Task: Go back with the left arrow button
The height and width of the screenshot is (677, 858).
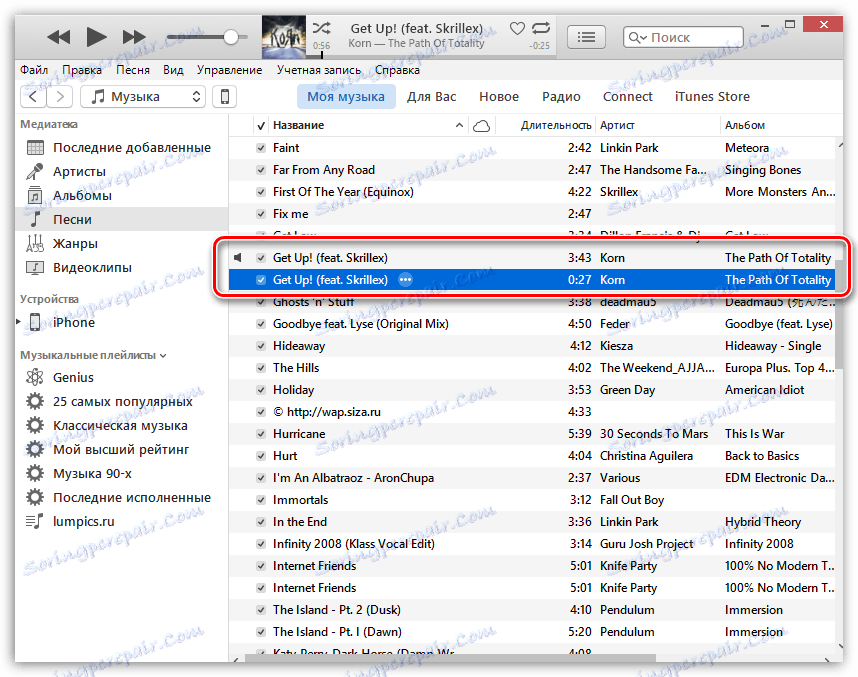Action: 33,97
